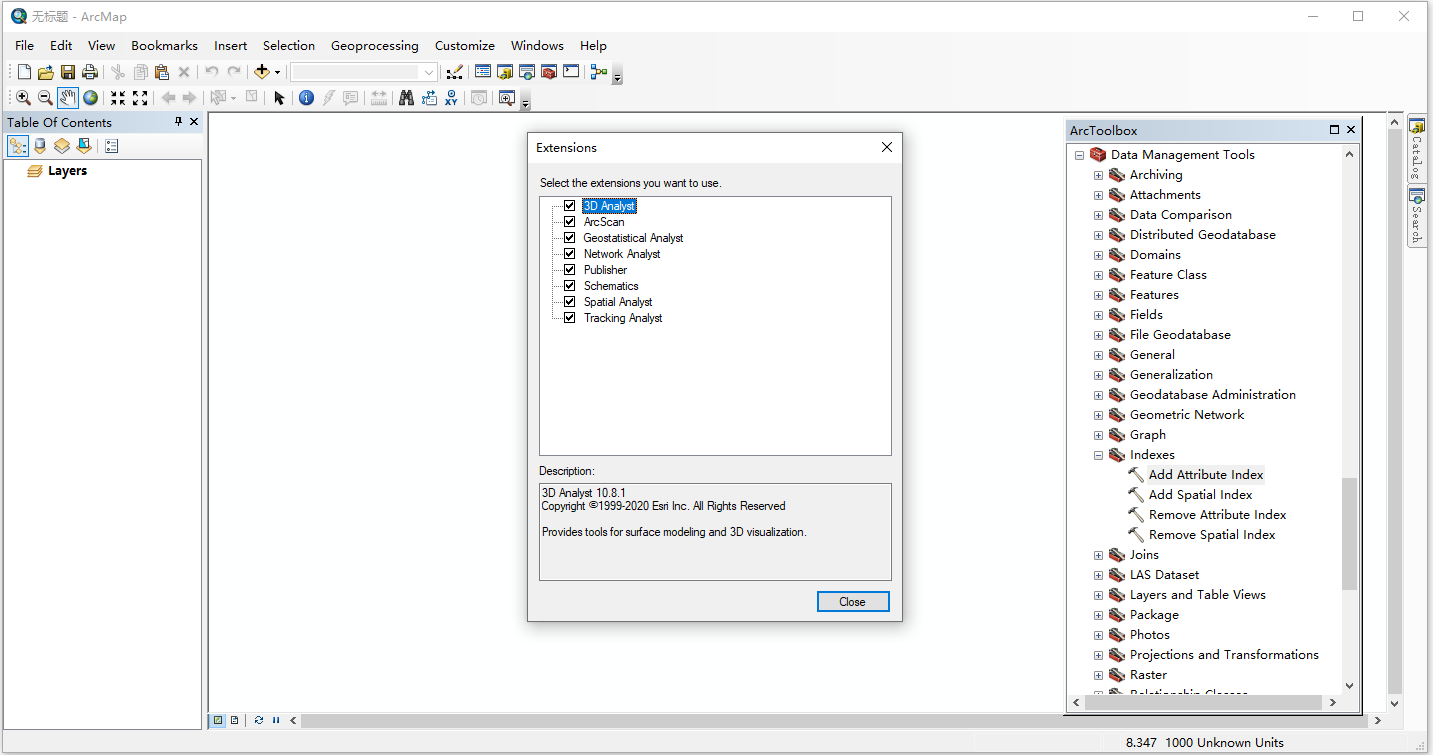Open the TOC Options icon
The height and width of the screenshot is (755, 1433).
click(111, 146)
